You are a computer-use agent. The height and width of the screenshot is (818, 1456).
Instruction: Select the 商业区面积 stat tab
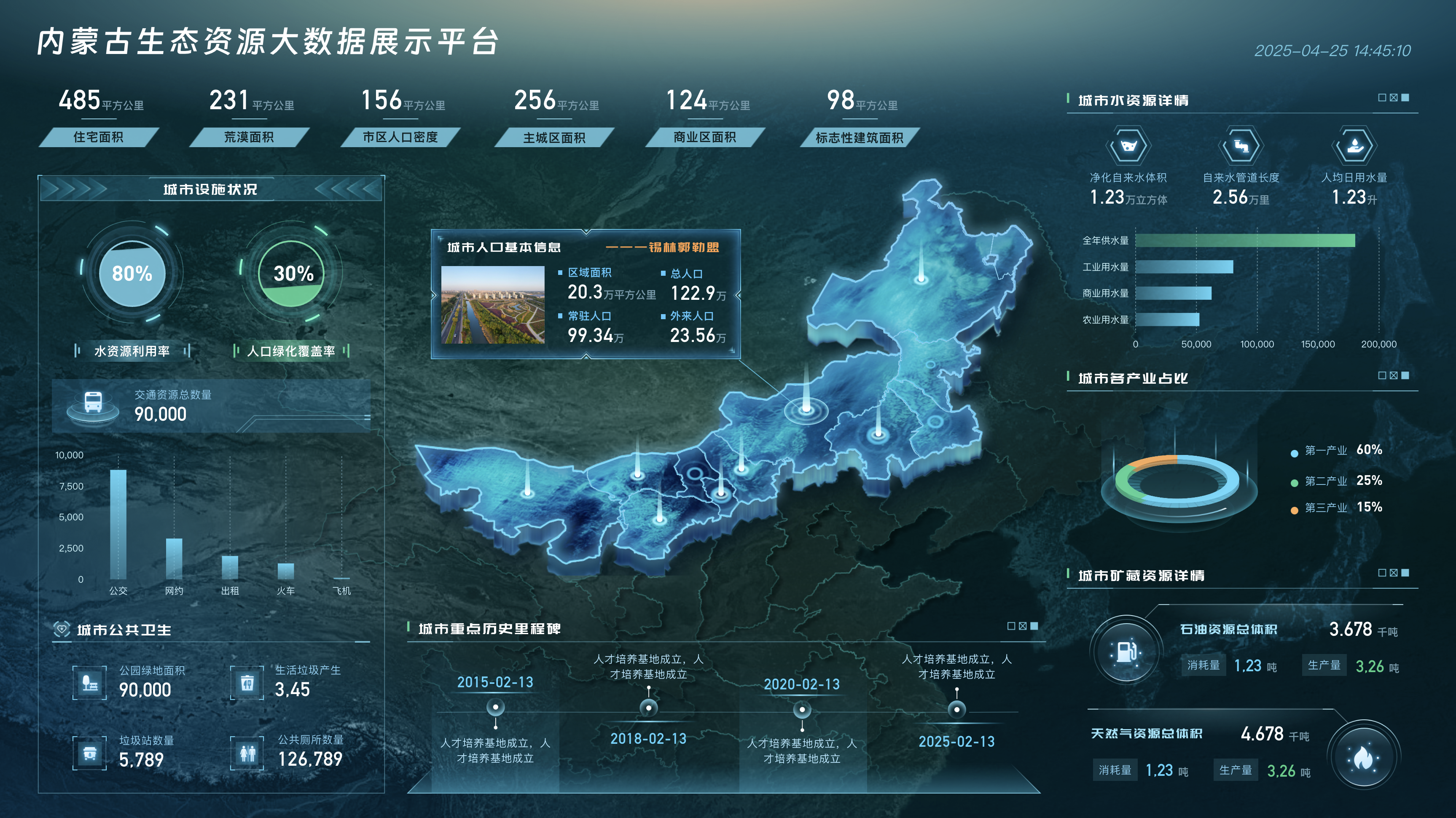704,137
